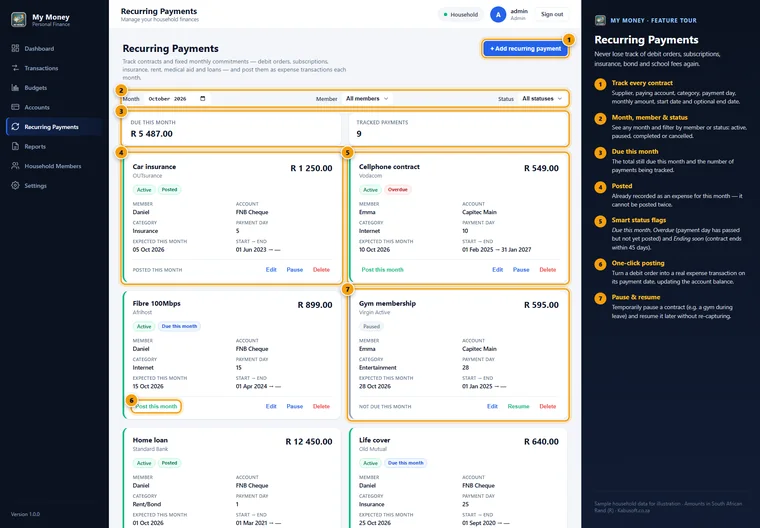This screenshot has height=528, width=760.
Task: Click Pause & resume tour heading
Action: 636,297
